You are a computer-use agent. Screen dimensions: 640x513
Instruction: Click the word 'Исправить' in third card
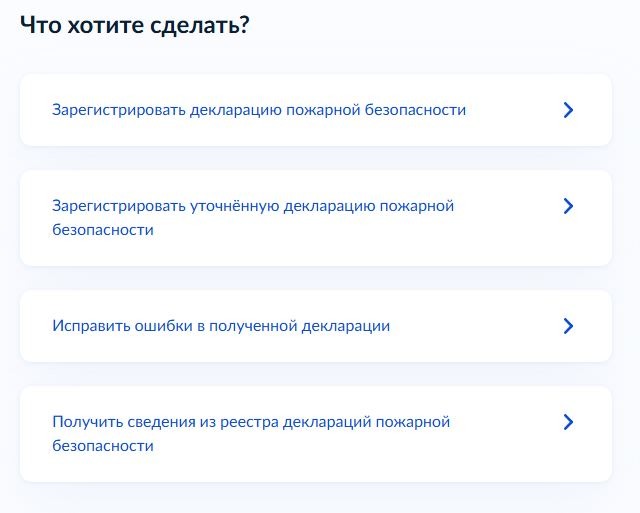(x=91, y=326)
